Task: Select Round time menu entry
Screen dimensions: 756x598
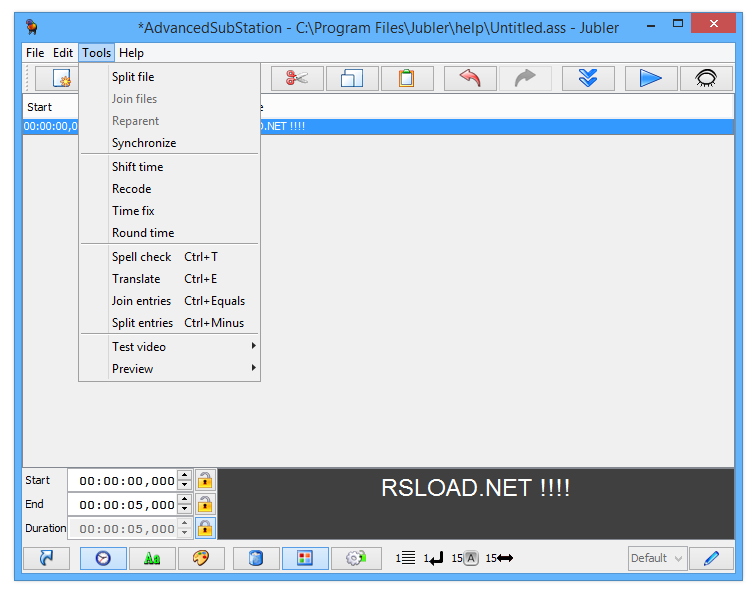Action: [x=169, y=233]
